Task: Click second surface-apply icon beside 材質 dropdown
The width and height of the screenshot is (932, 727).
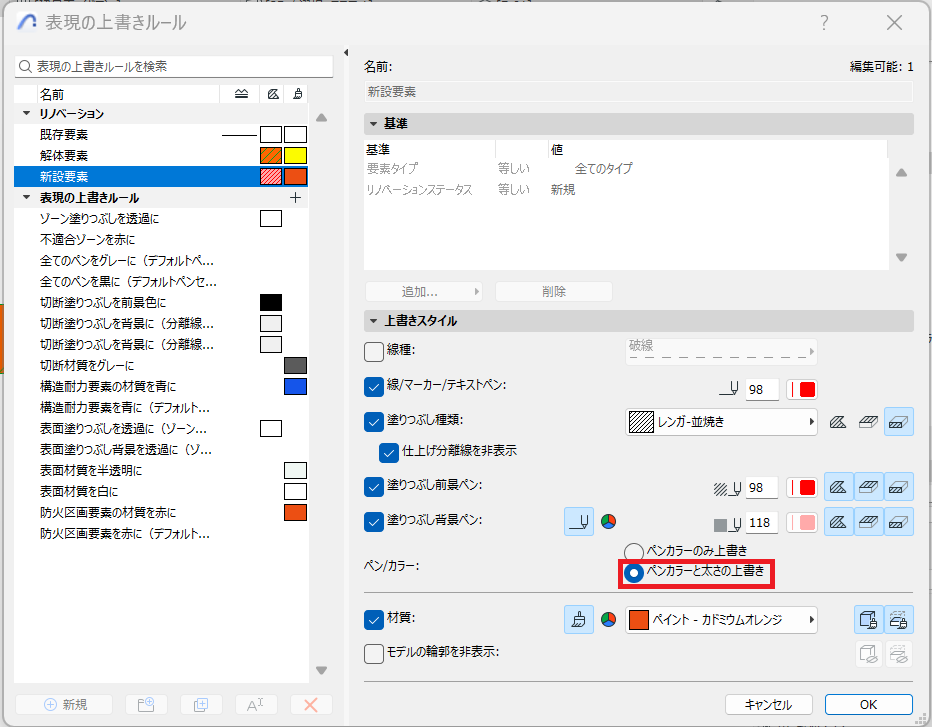Action: [898, 620]
